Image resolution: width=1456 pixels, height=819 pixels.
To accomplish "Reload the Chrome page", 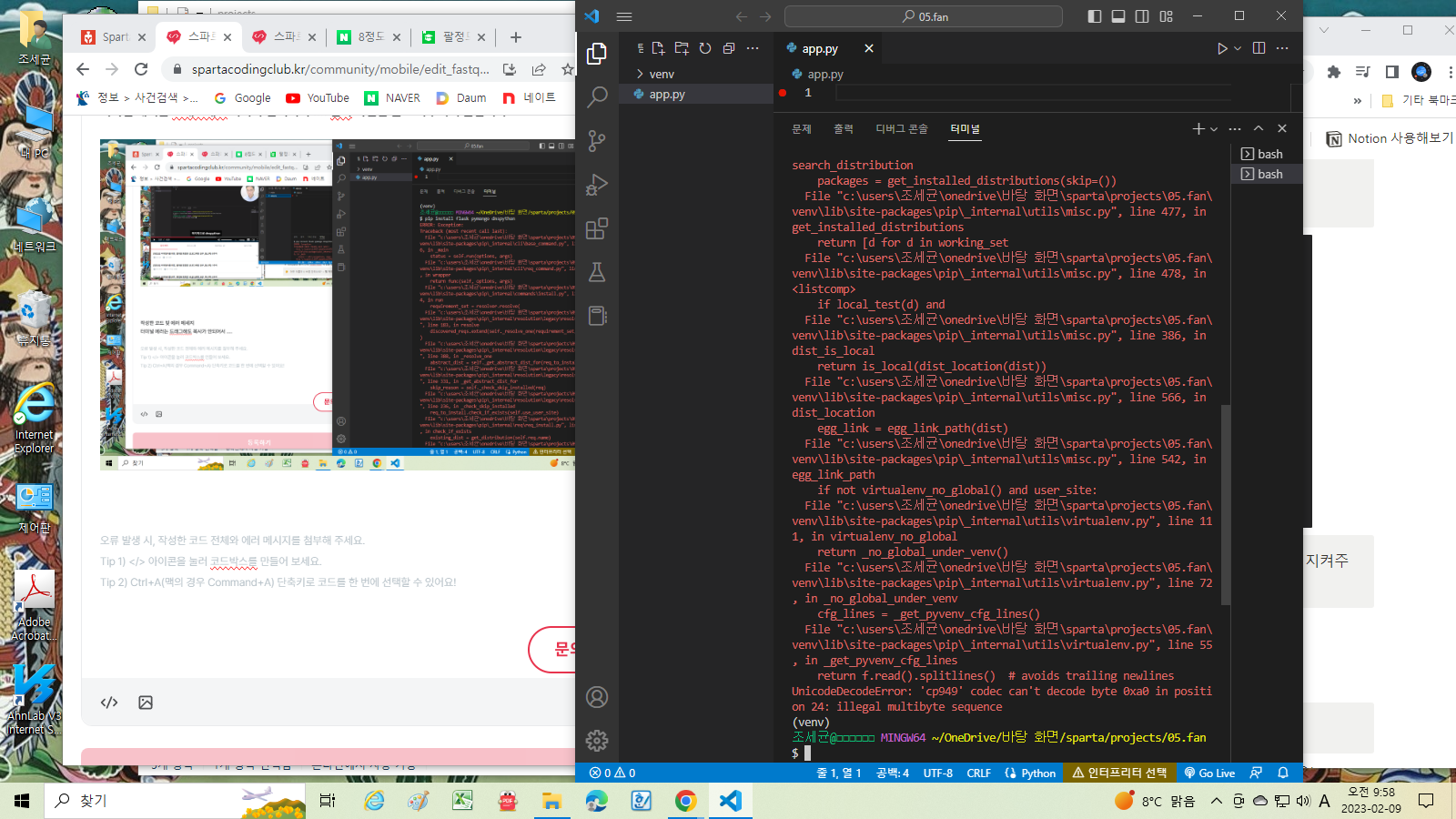I will 141,69.
